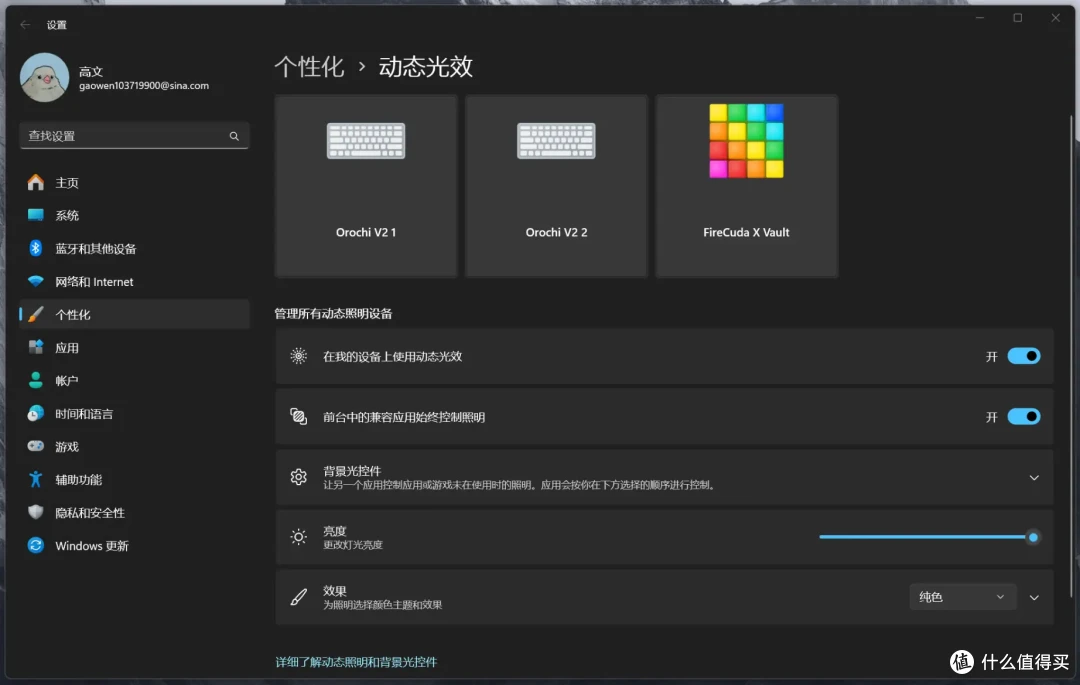
Task: Open the 隐私和安全性 shield icon entry
Action: click(36, 512)
